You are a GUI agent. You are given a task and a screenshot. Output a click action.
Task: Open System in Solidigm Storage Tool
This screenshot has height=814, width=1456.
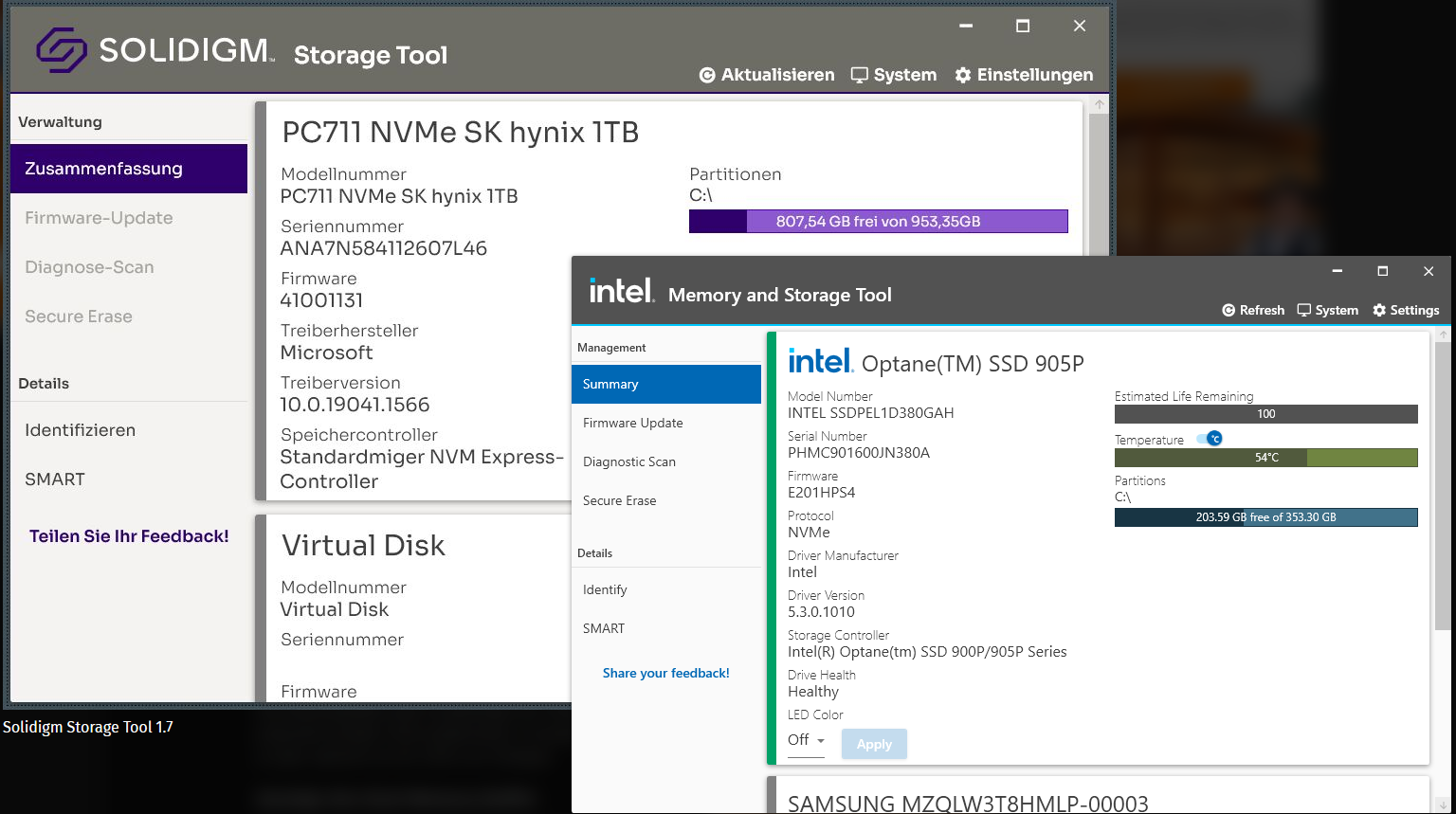894,75
